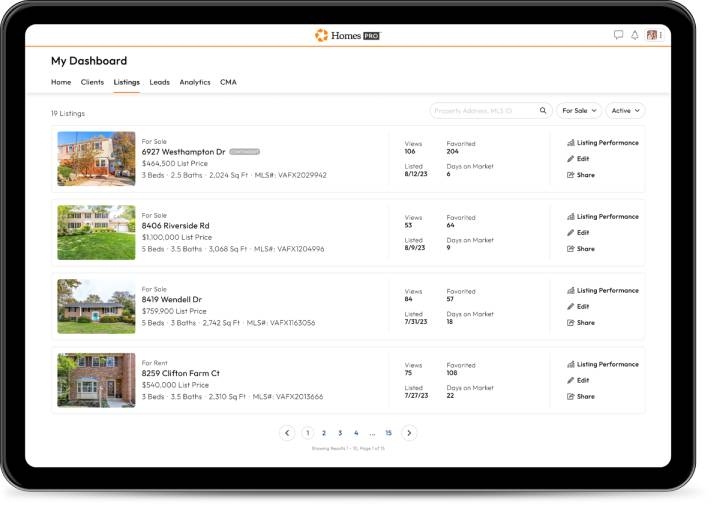Click the Edit pencil icon for 8259 Clifton Farm Ct

[x=570, y=381]
